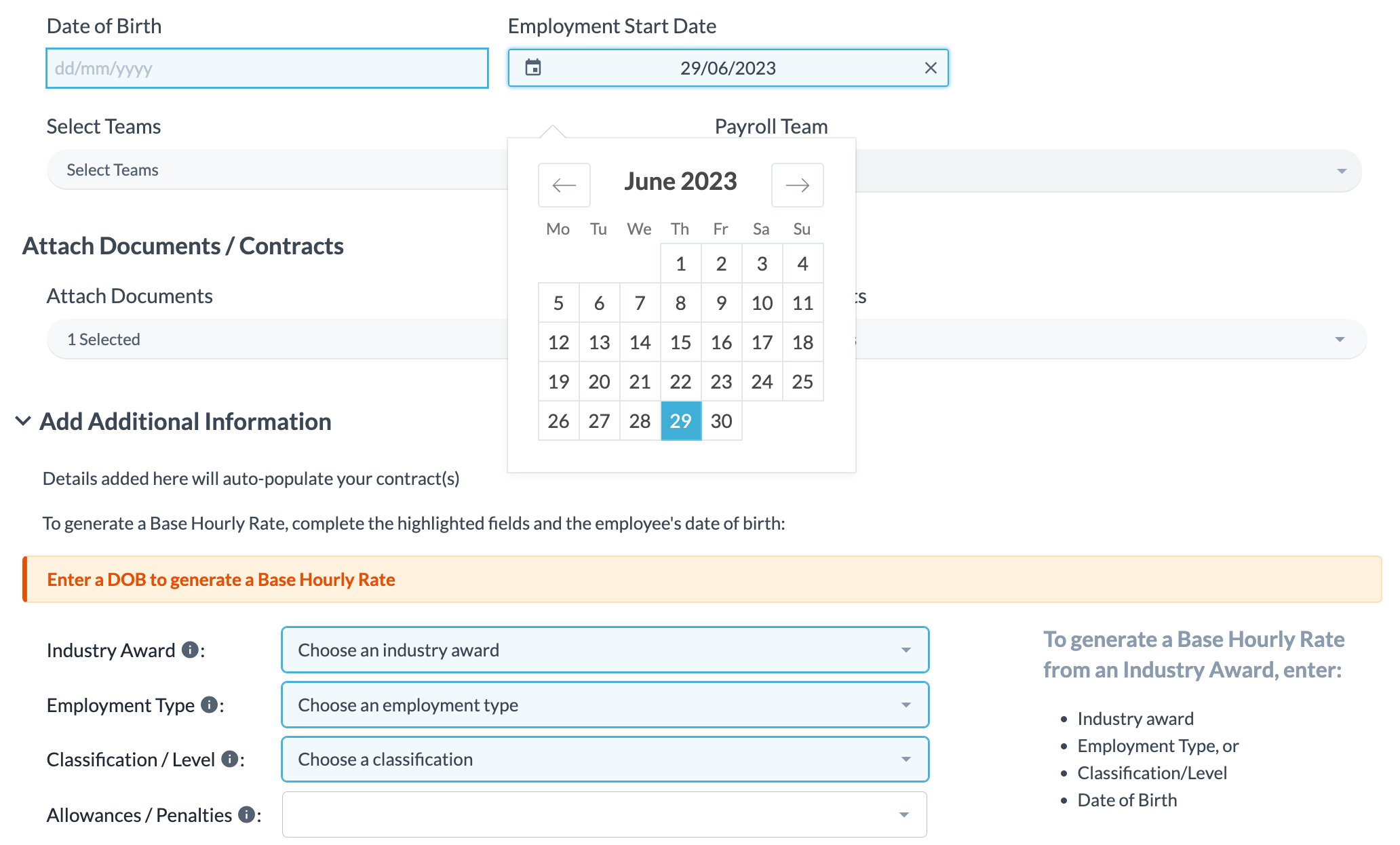Open the Choose a classification dropdown
Image resolution: width=1400 pixels, height=845 pixels.
coord(604,759)
